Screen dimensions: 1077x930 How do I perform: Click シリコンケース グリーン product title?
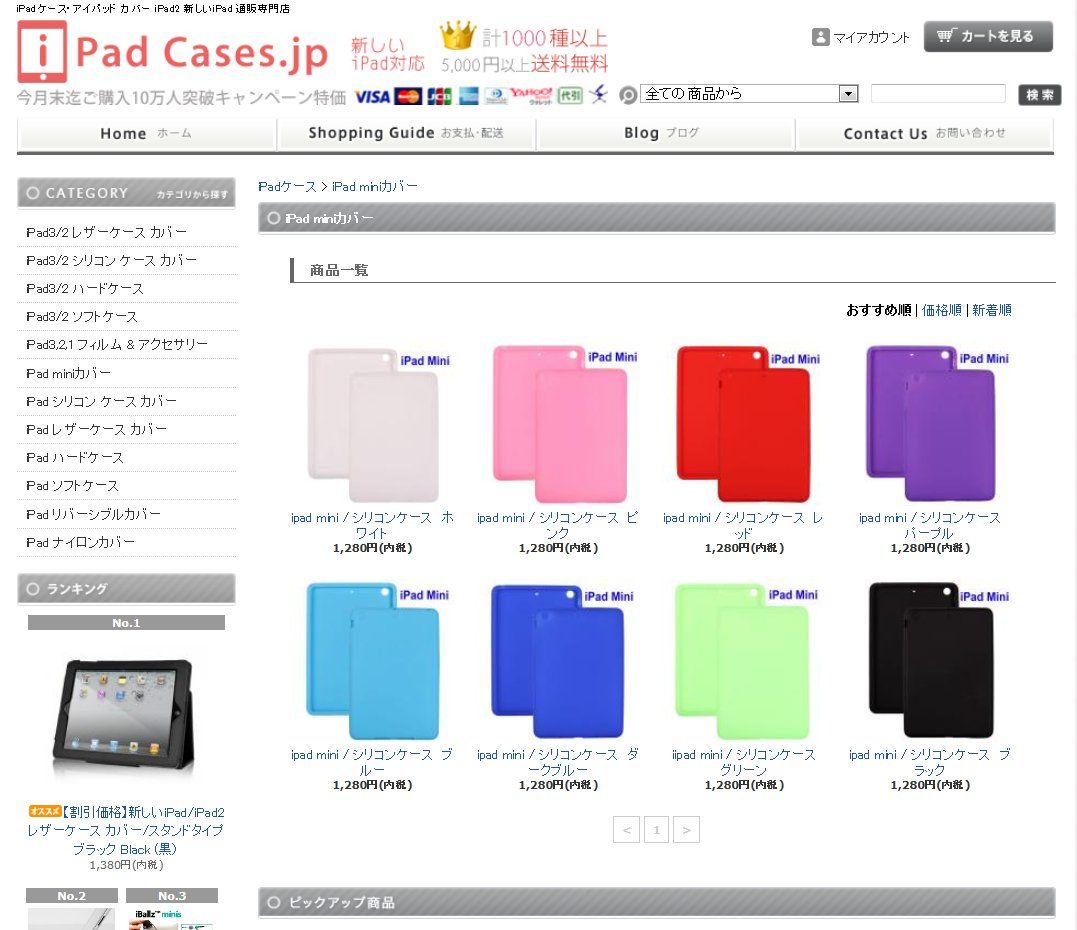(x=744, y=762)
